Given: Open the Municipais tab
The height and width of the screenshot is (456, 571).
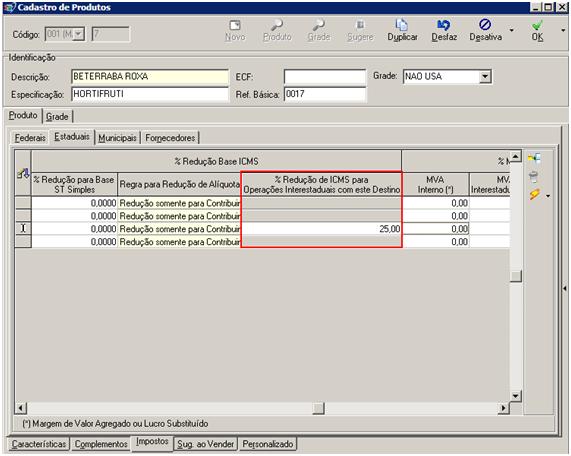Looking at the screenshot, I should pos(117,138).
